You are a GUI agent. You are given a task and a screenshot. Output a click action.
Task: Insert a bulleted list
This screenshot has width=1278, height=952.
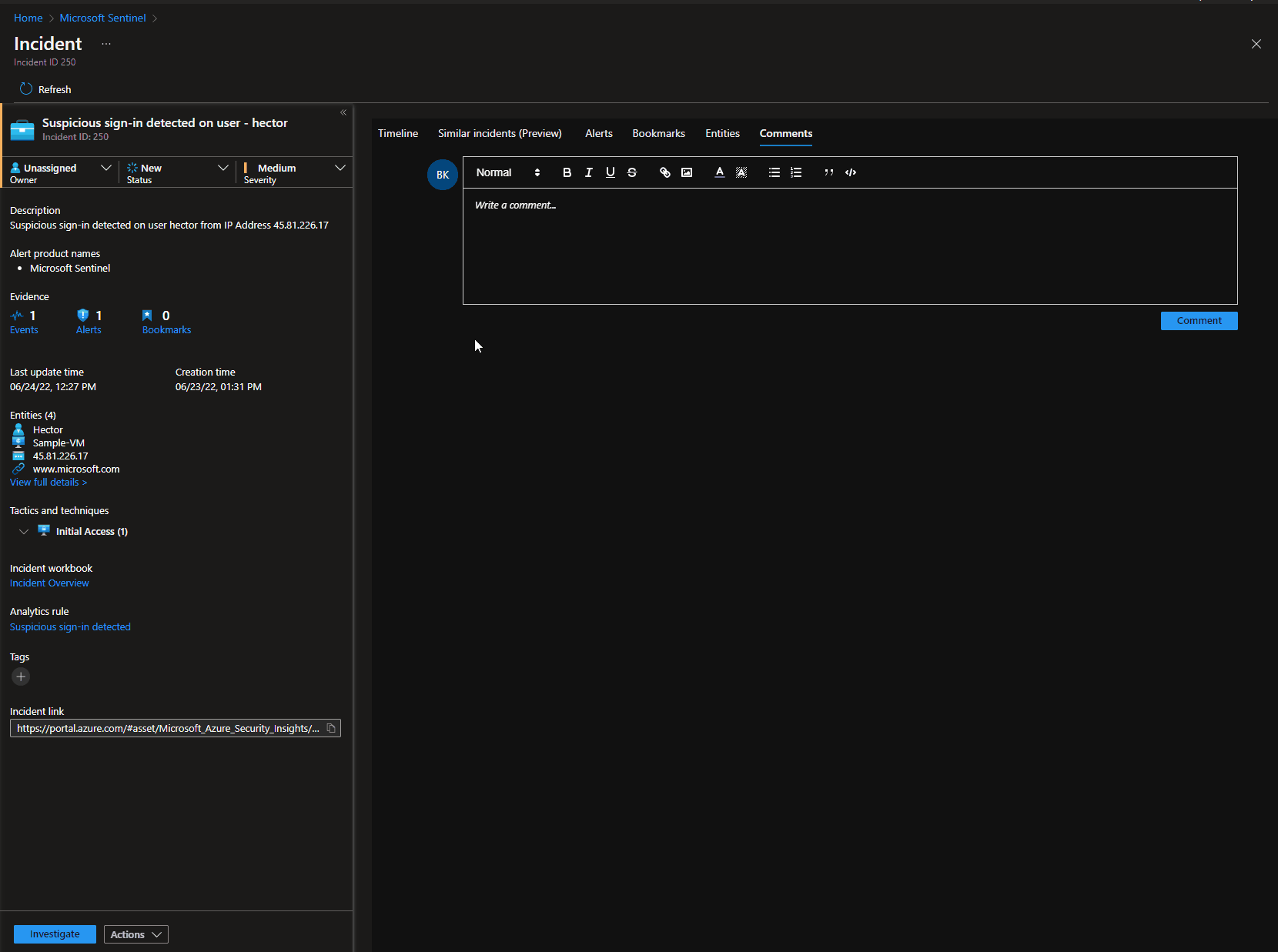774,172
